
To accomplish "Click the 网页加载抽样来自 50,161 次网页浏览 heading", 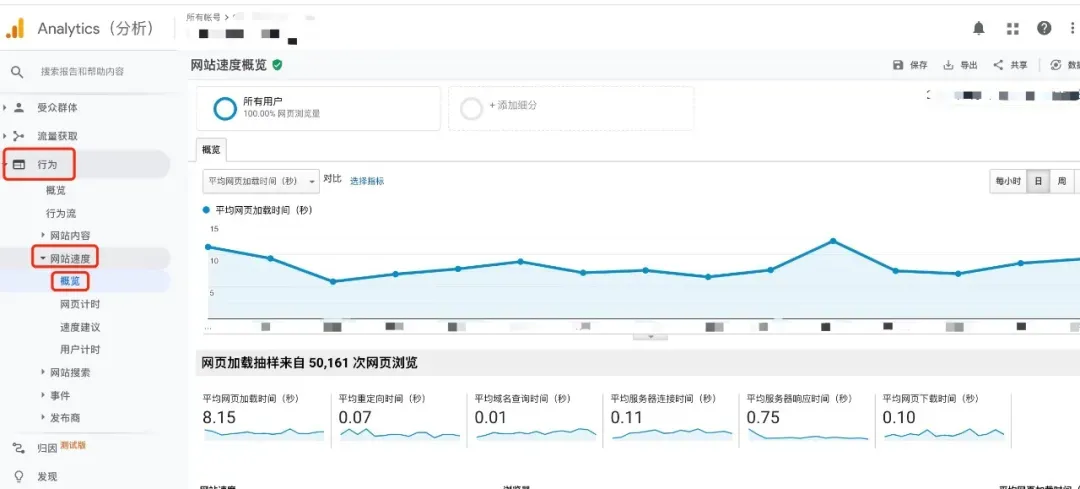I will [x=310, y=363].
